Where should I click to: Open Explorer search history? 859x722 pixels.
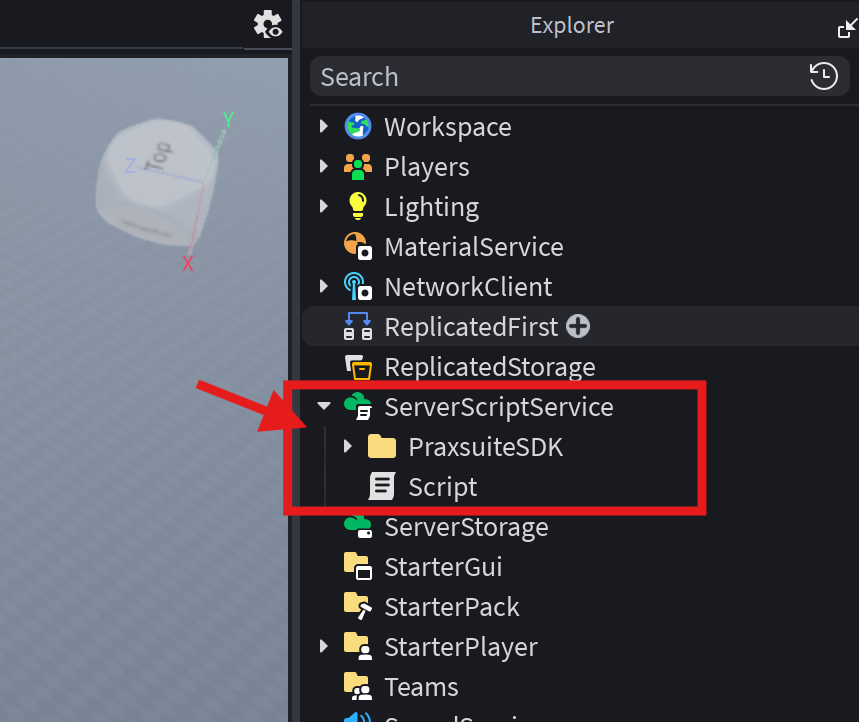823,76
